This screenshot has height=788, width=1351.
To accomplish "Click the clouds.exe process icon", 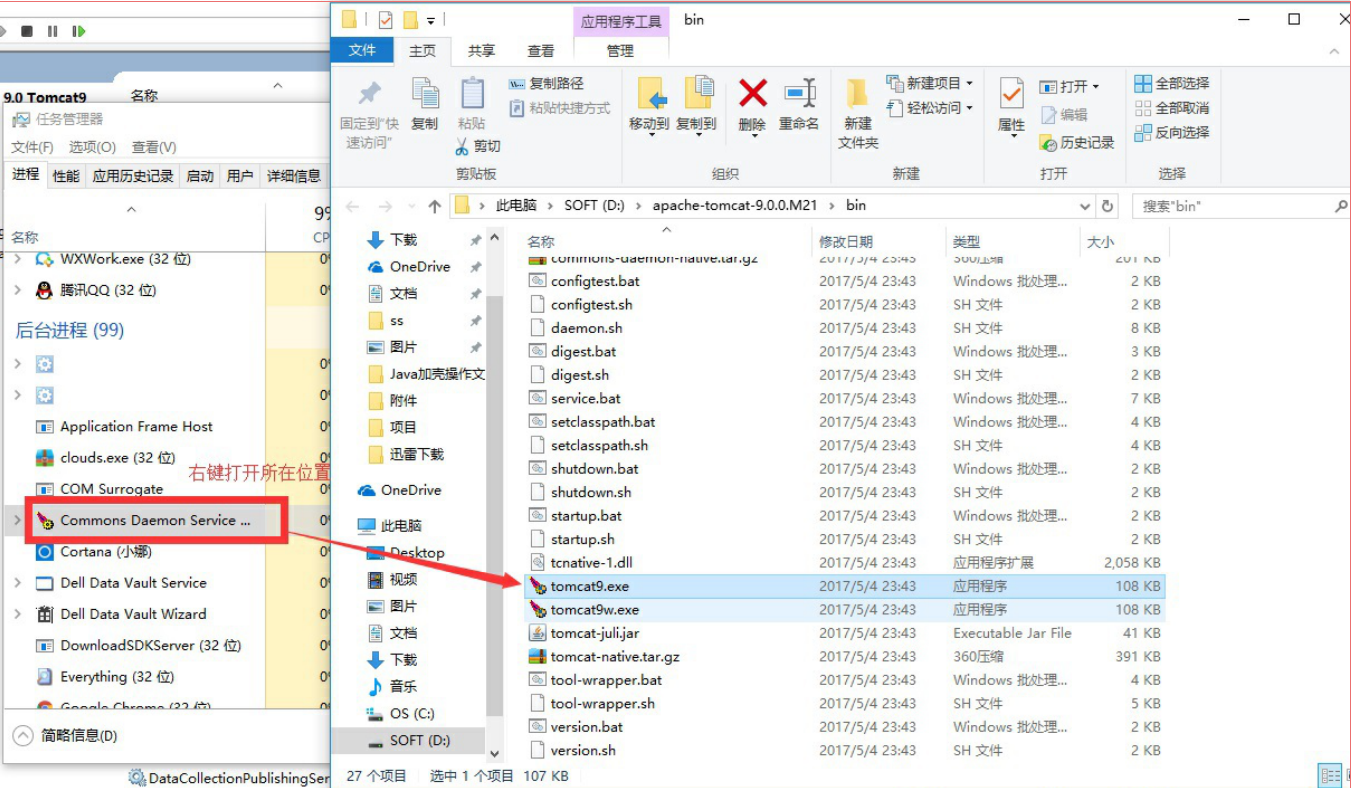I will pyautogui.click(x=44, y=458).
